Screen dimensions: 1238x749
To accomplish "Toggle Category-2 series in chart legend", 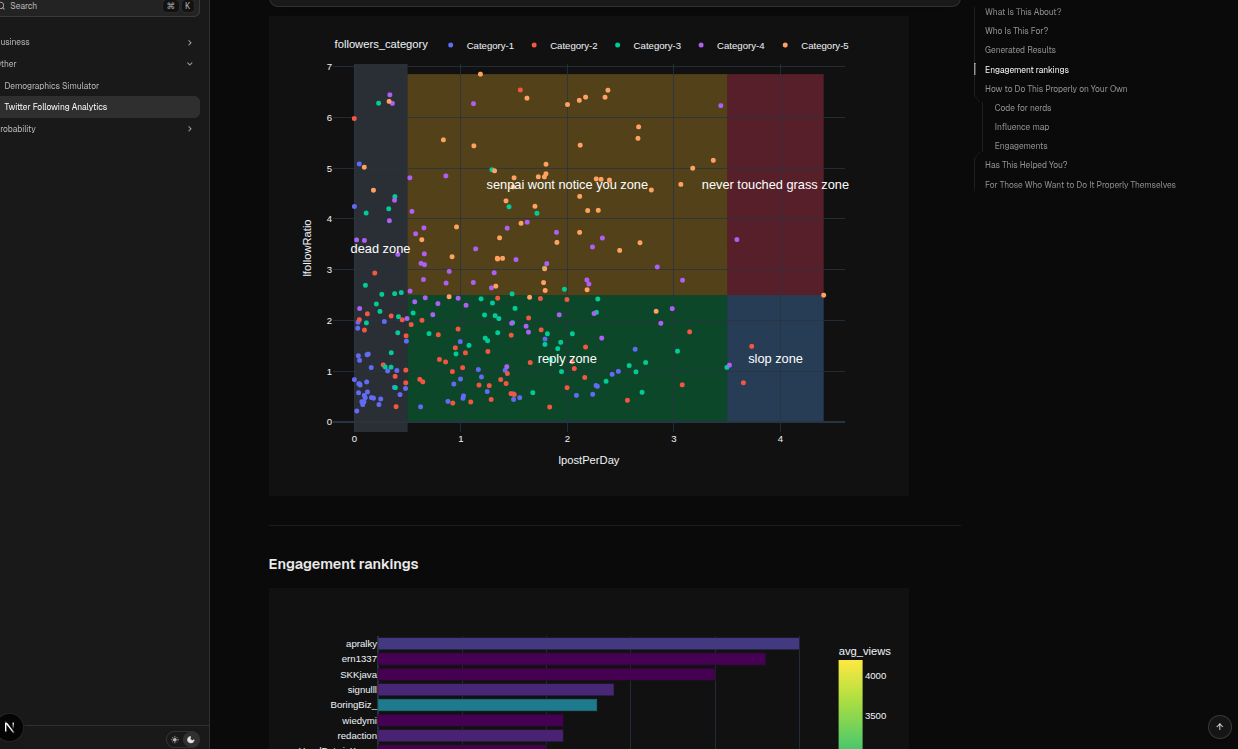I will 565,46.
